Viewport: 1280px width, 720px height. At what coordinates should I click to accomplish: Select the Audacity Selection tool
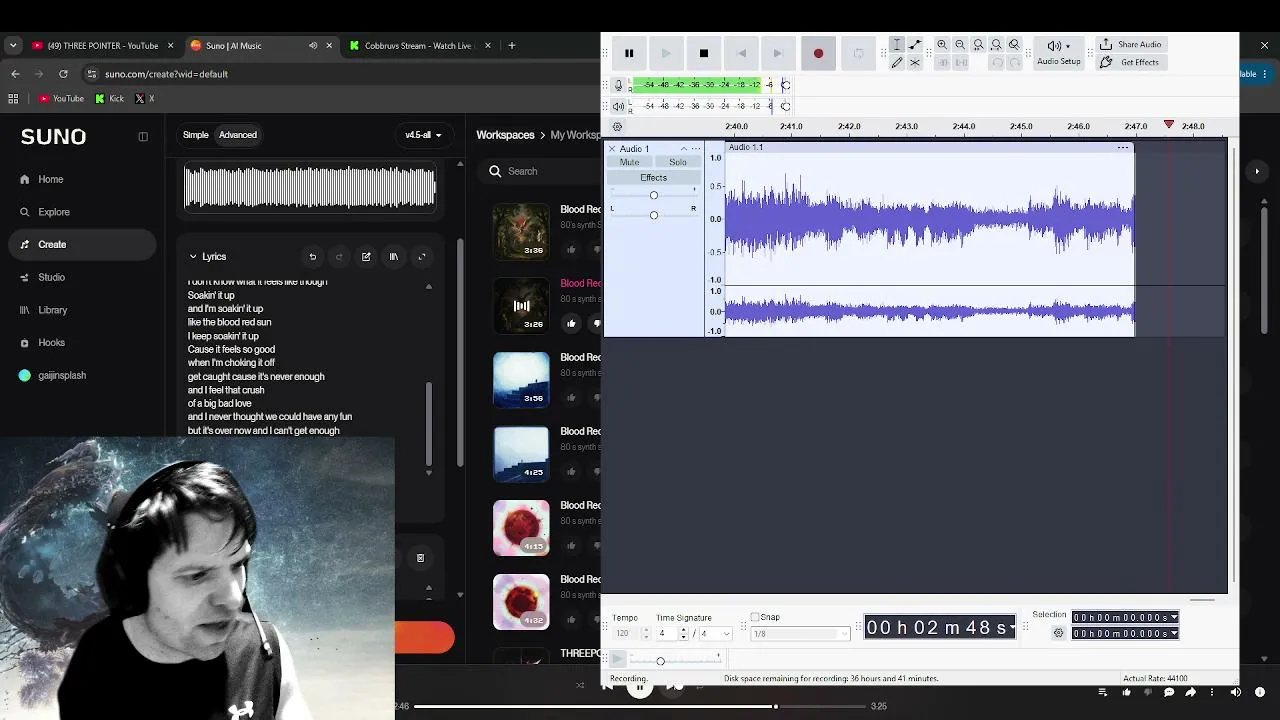coord(897,45)
